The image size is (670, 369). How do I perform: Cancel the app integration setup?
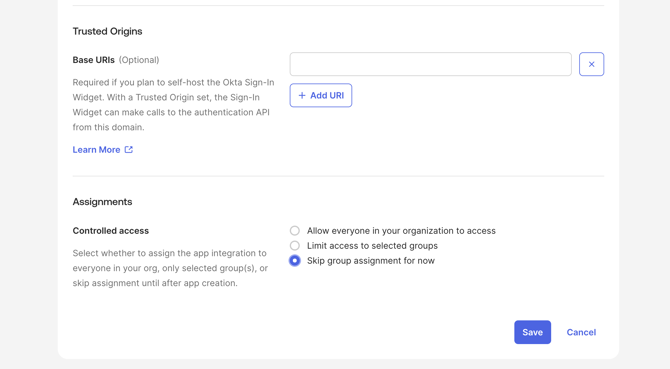click(581, 332)
